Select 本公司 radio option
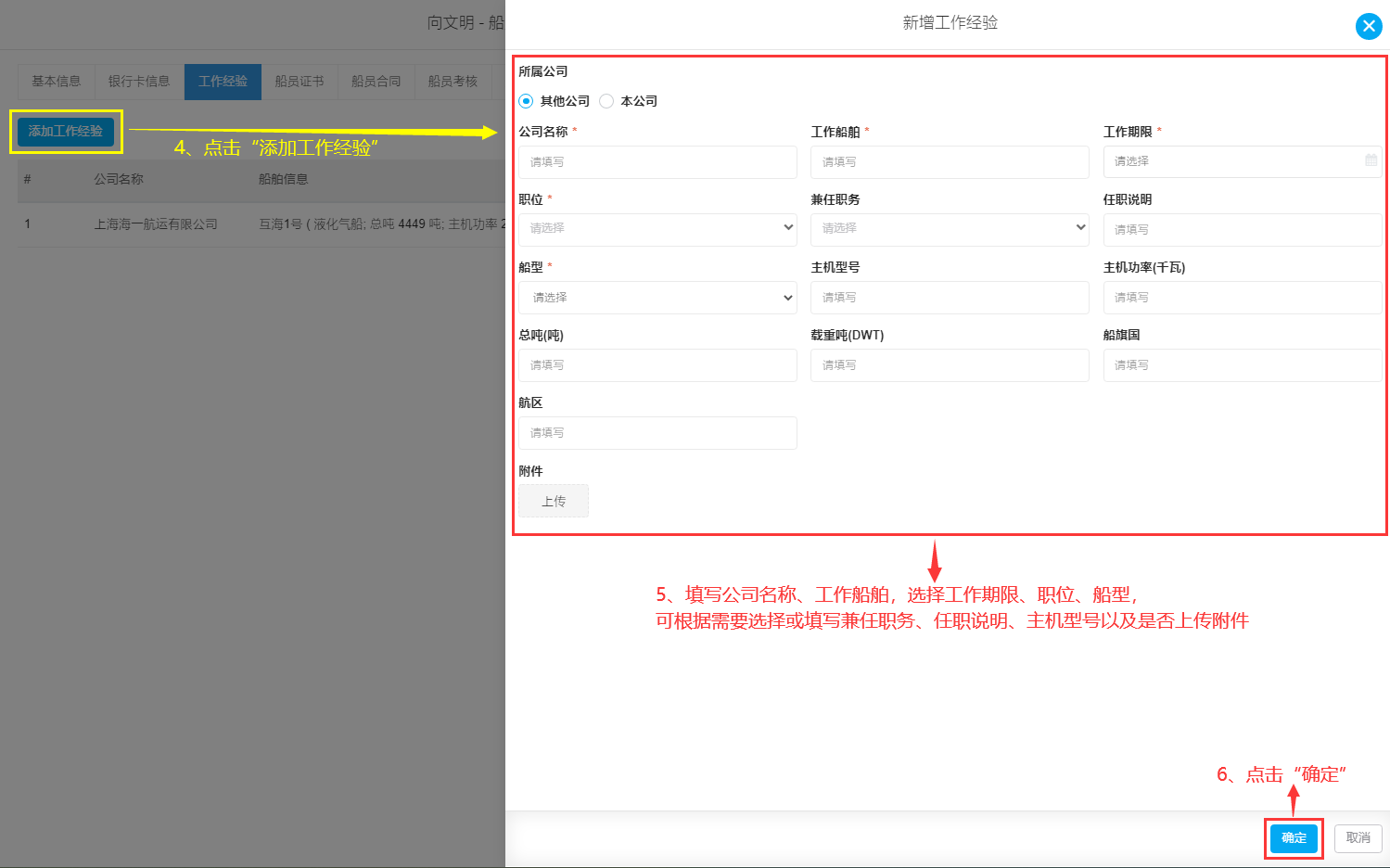The height and width of the screenshot is (868, 1390). click(x=606, y=101)
